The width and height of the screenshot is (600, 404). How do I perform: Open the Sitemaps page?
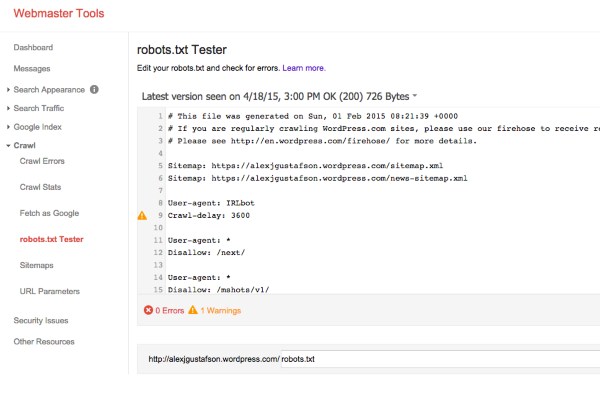coord(38,265)
